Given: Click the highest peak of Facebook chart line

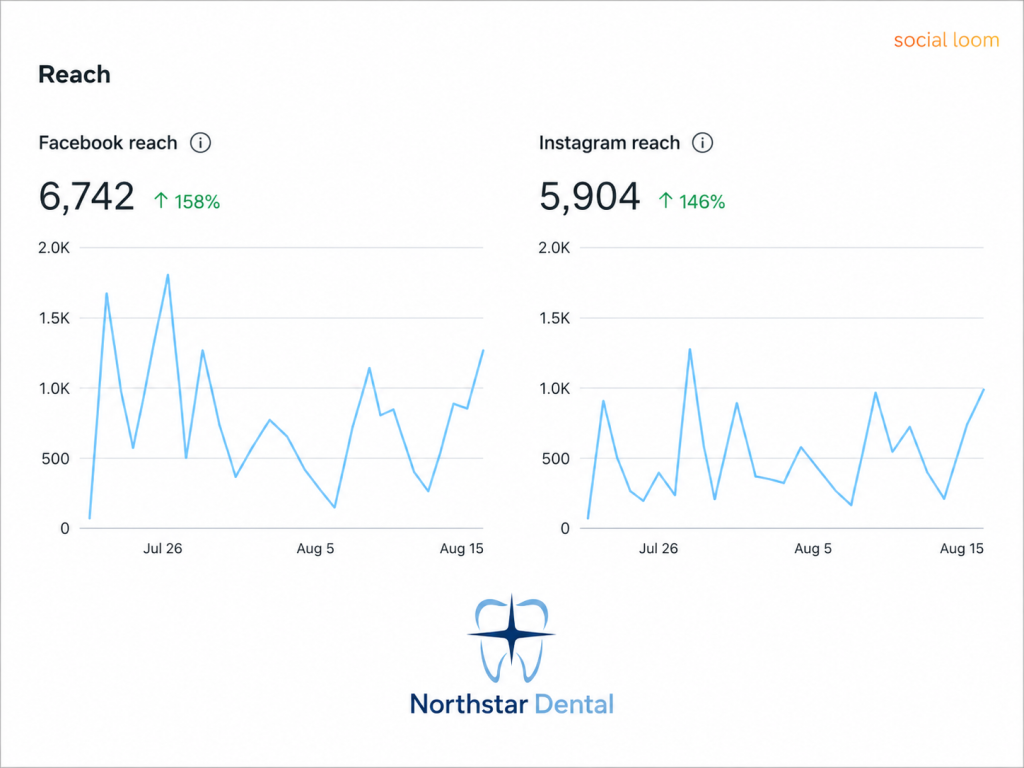Looking at the screenshot, I should (x=168, y=275).
